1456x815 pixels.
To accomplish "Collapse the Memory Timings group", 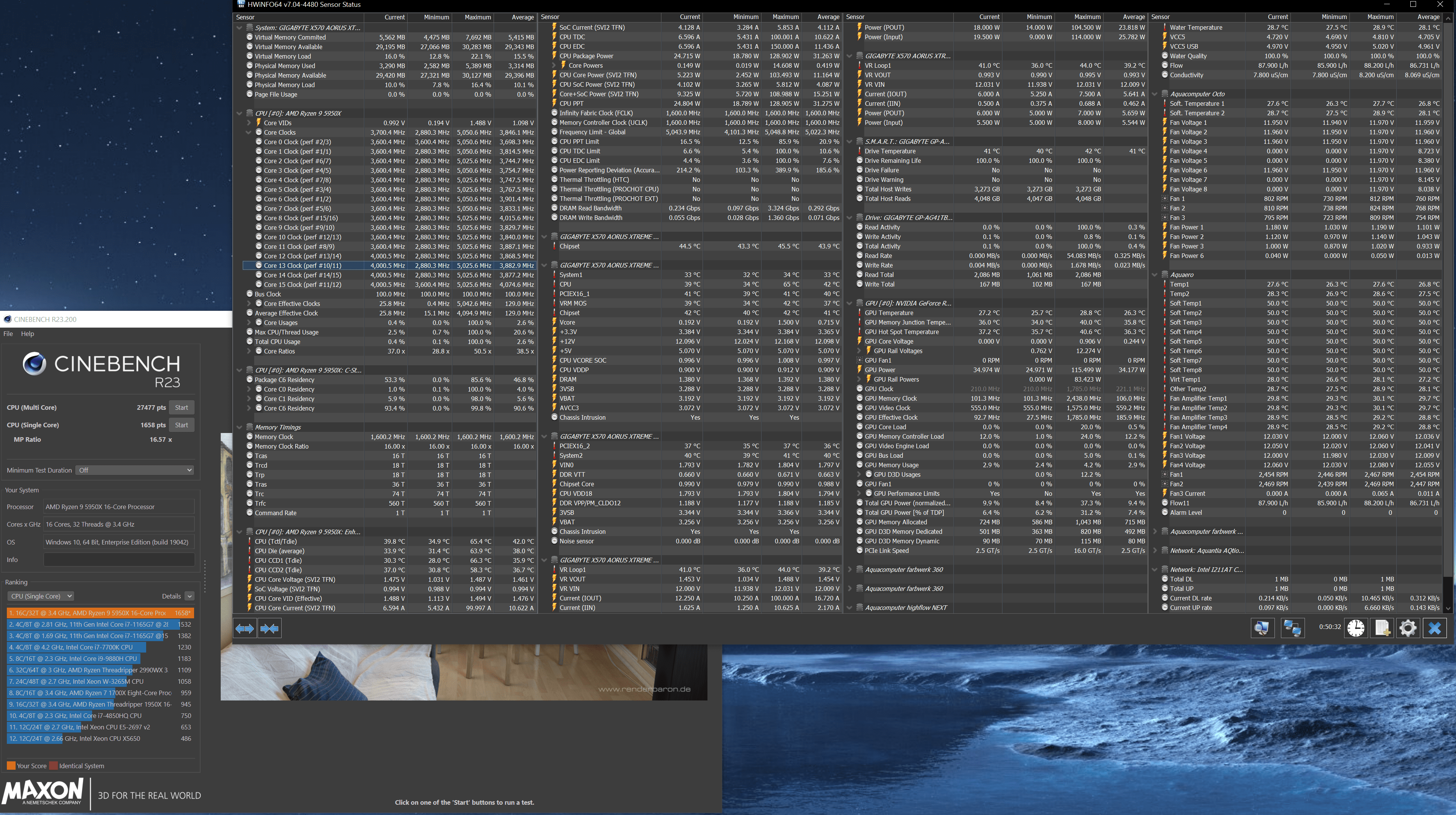I will tap(239, 427).
